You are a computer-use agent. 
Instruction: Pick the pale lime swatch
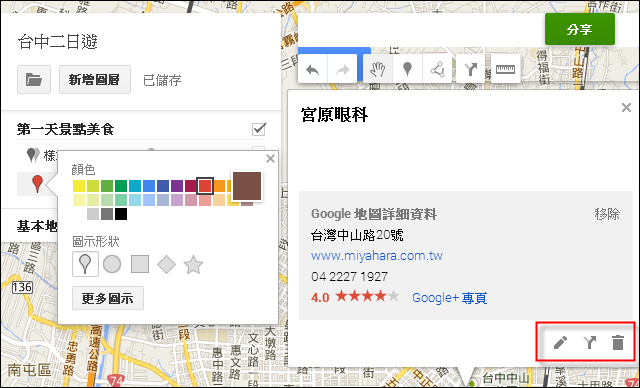[93, 200]
